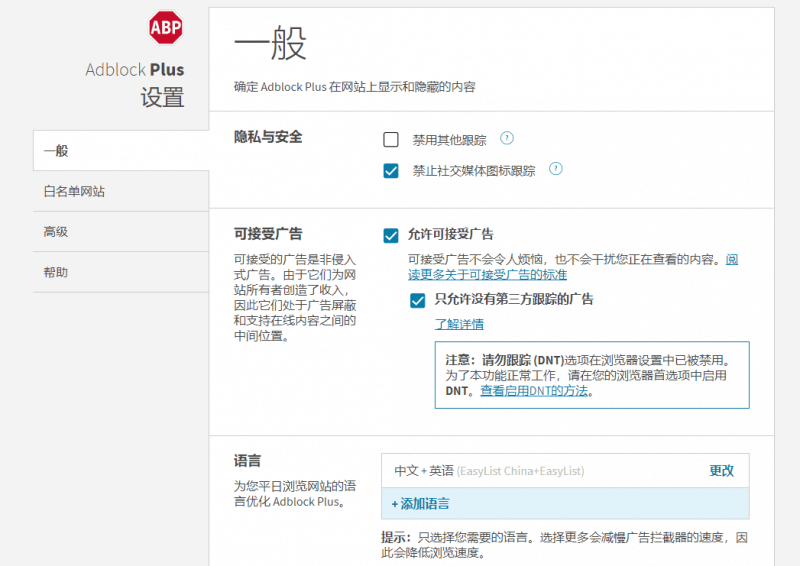Image resolution: width=800 pixels, height=566 pixels.
Task: Click the 可接受广告 section heading
Action: click(268, 234)
